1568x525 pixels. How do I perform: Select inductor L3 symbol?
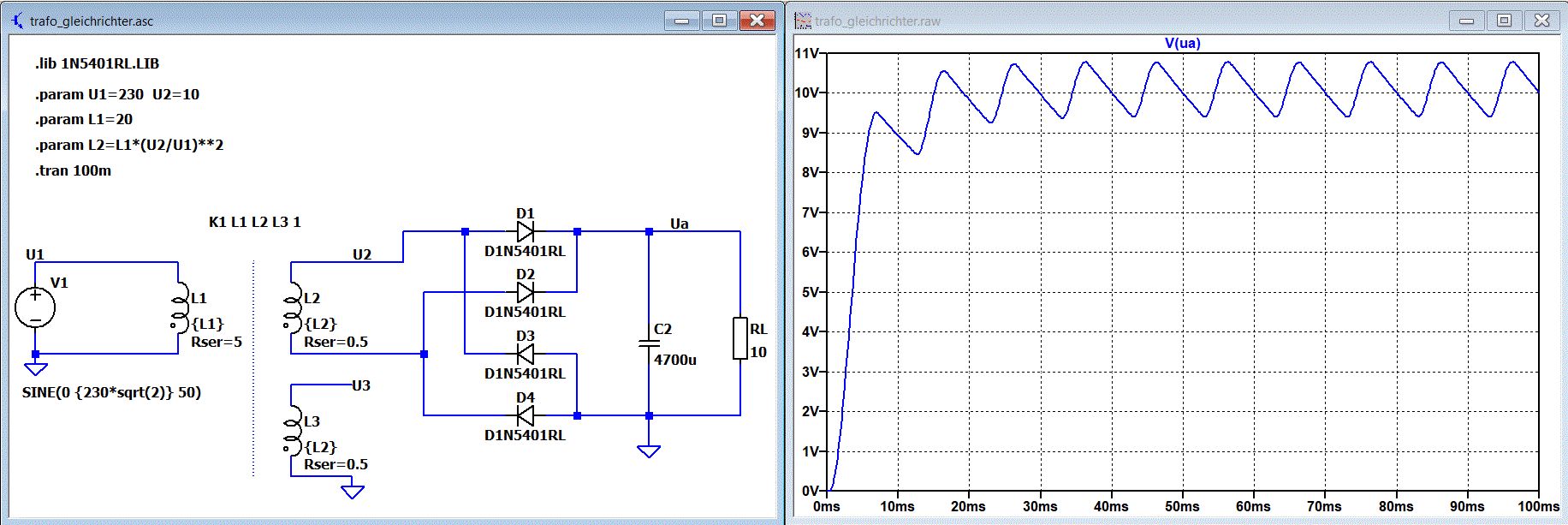click(x=292, y=431)
